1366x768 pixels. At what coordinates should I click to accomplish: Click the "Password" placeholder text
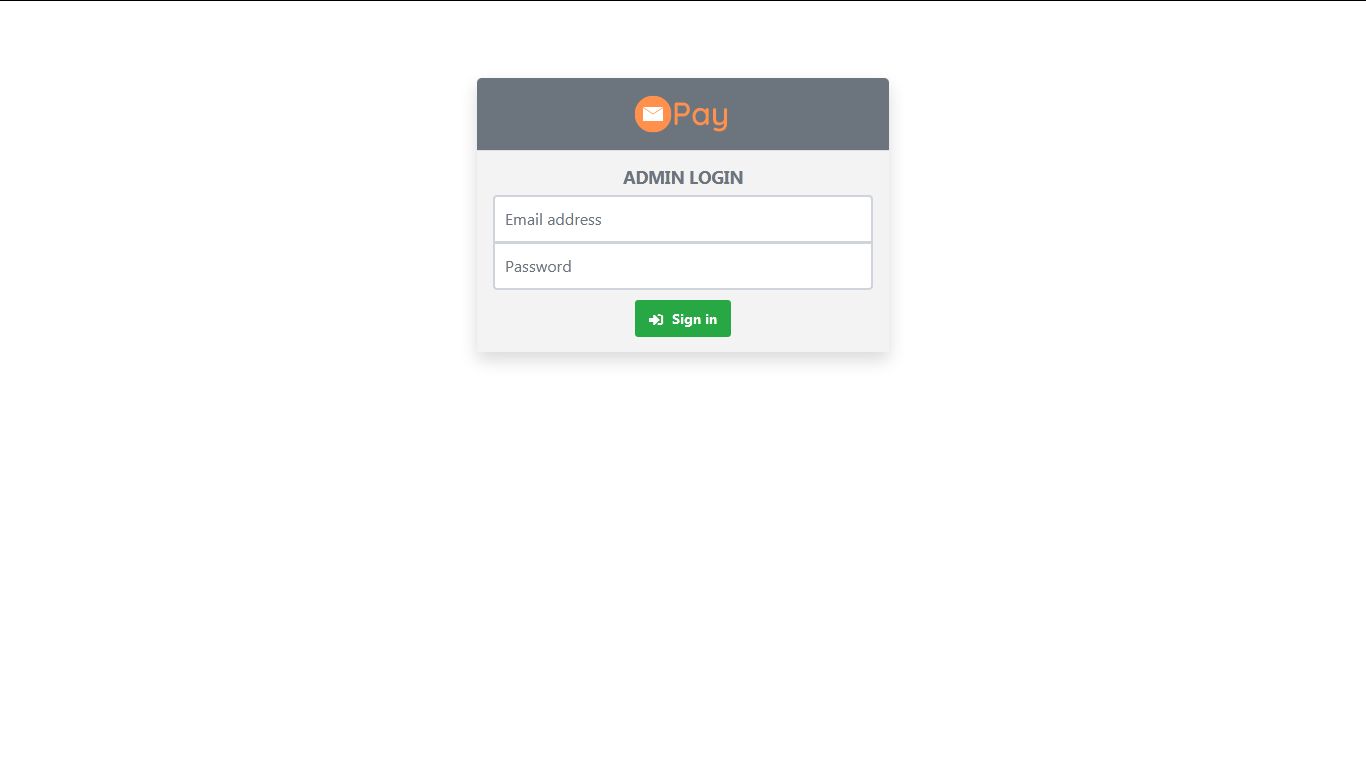point(538,266)
